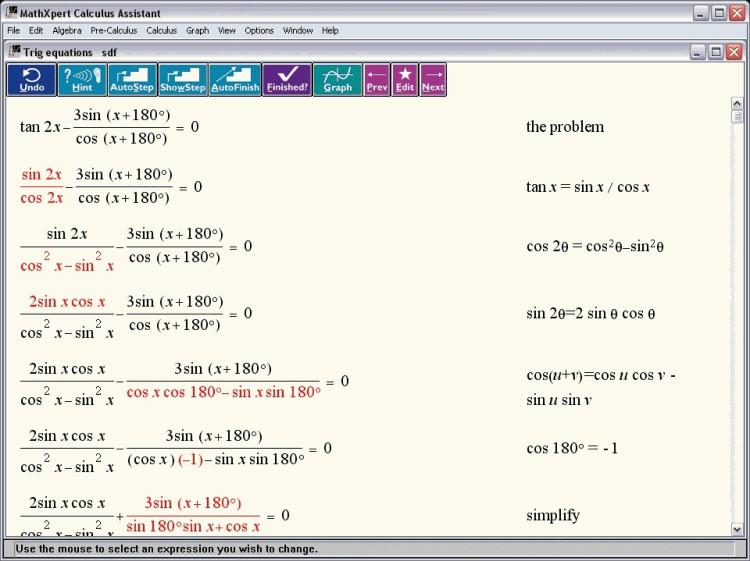Open the Algebra menu
The image size is (750, 561).
(x=67, y=31)
